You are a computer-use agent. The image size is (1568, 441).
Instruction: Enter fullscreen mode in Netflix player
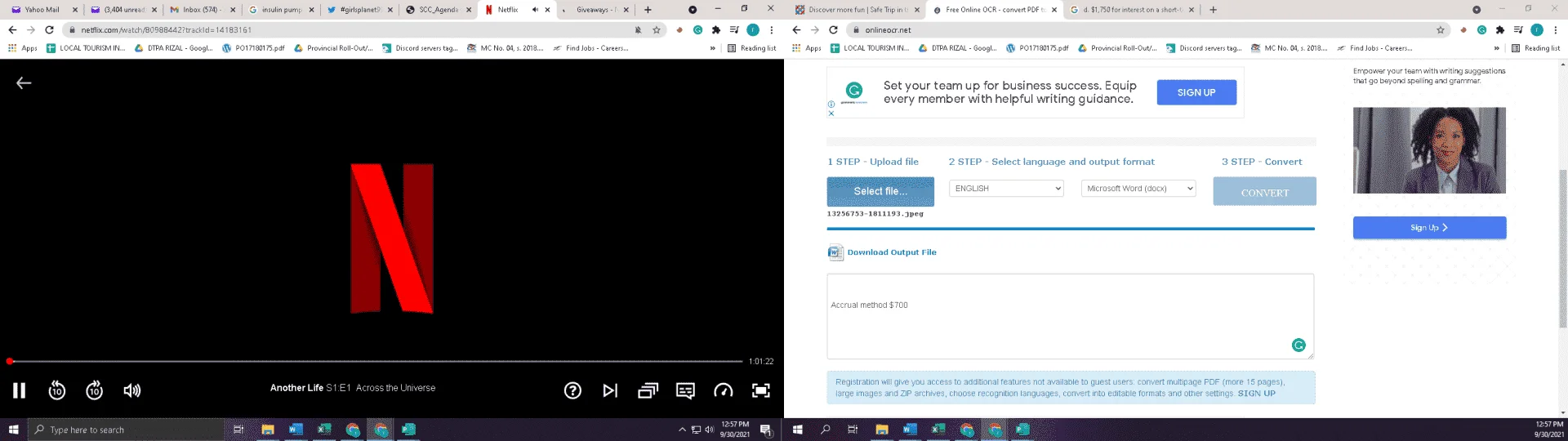pyautogui.click(x=760, y=390)
